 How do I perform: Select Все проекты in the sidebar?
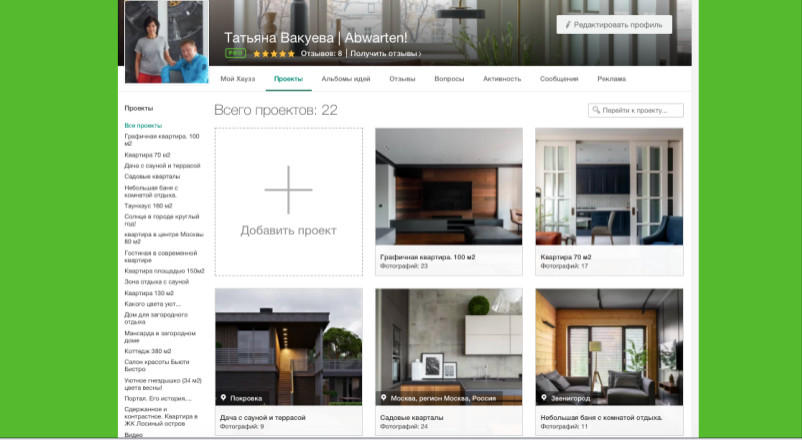(x=143, y=125)
